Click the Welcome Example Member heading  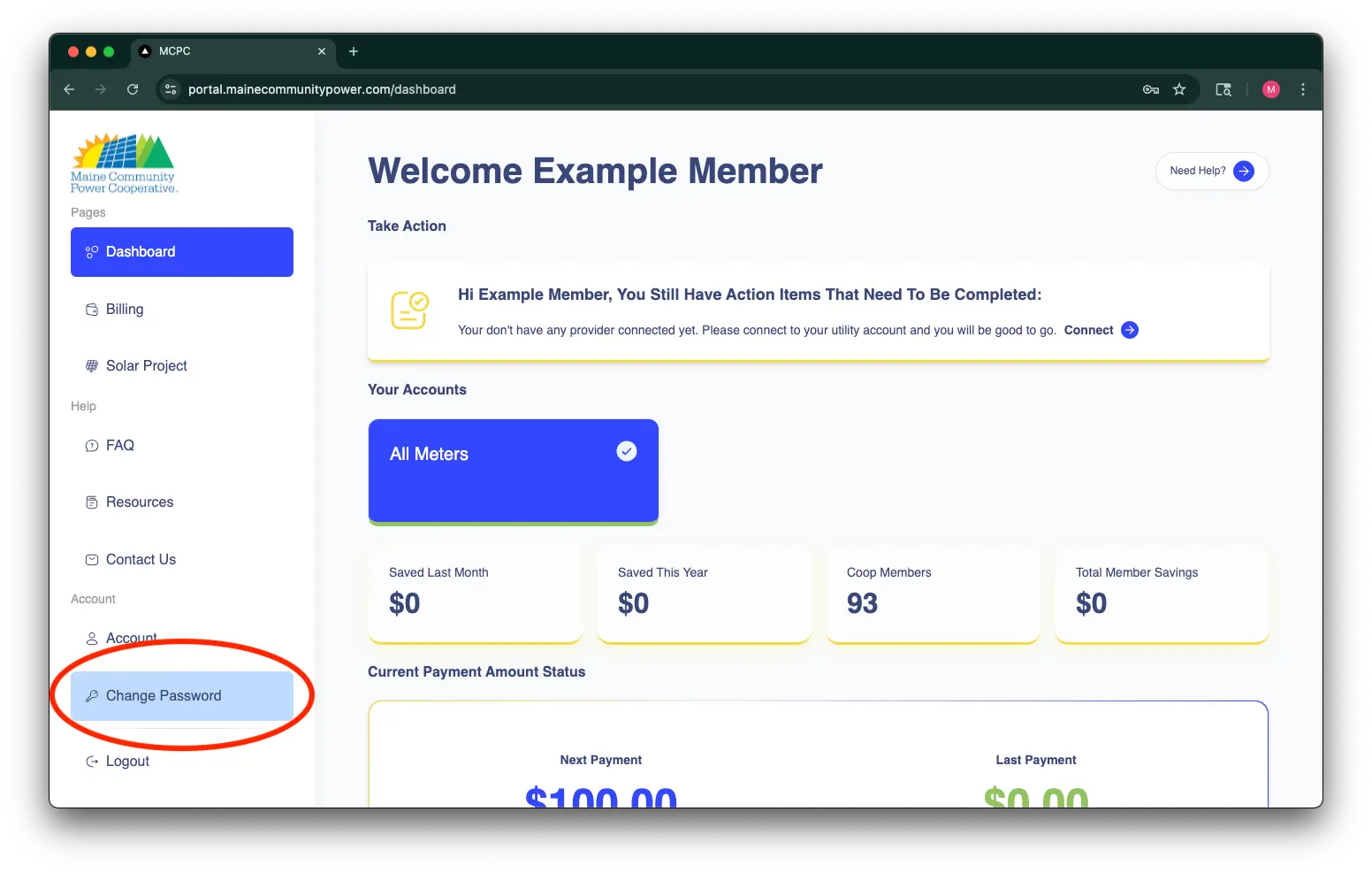click(x=595, y=171)
